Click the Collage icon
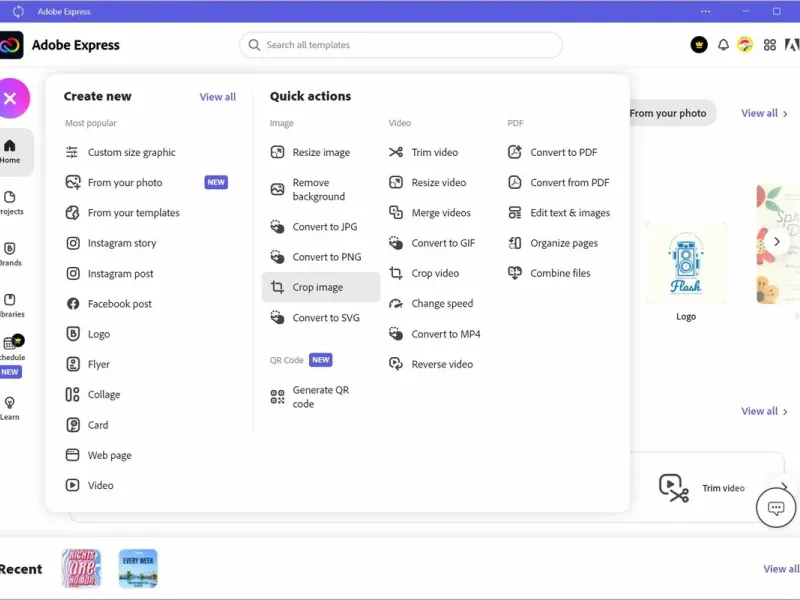This screenshot has height=600, width=800. pyautogui.click(x=72, y=394)
